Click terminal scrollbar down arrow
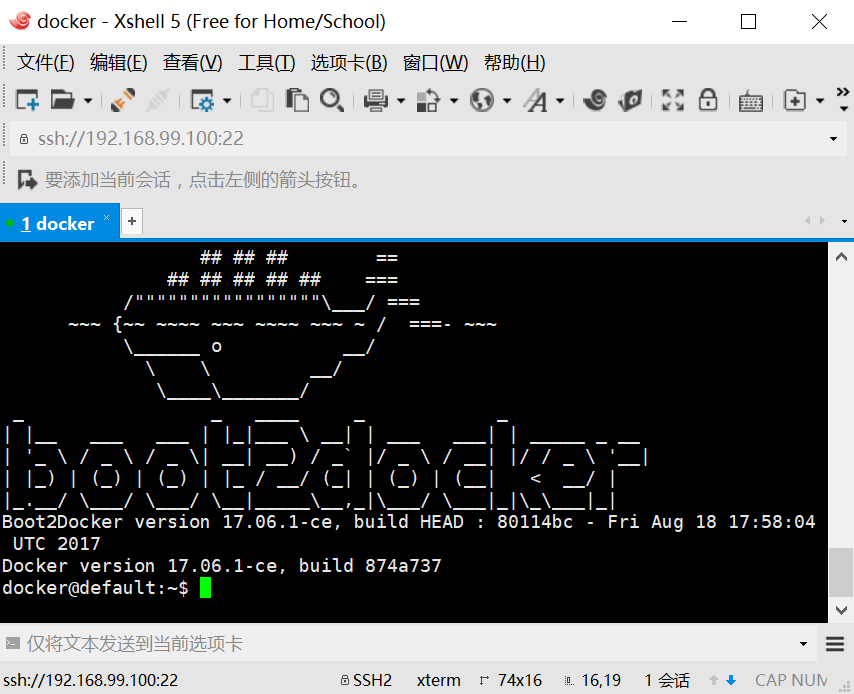 tap(841, 610)
